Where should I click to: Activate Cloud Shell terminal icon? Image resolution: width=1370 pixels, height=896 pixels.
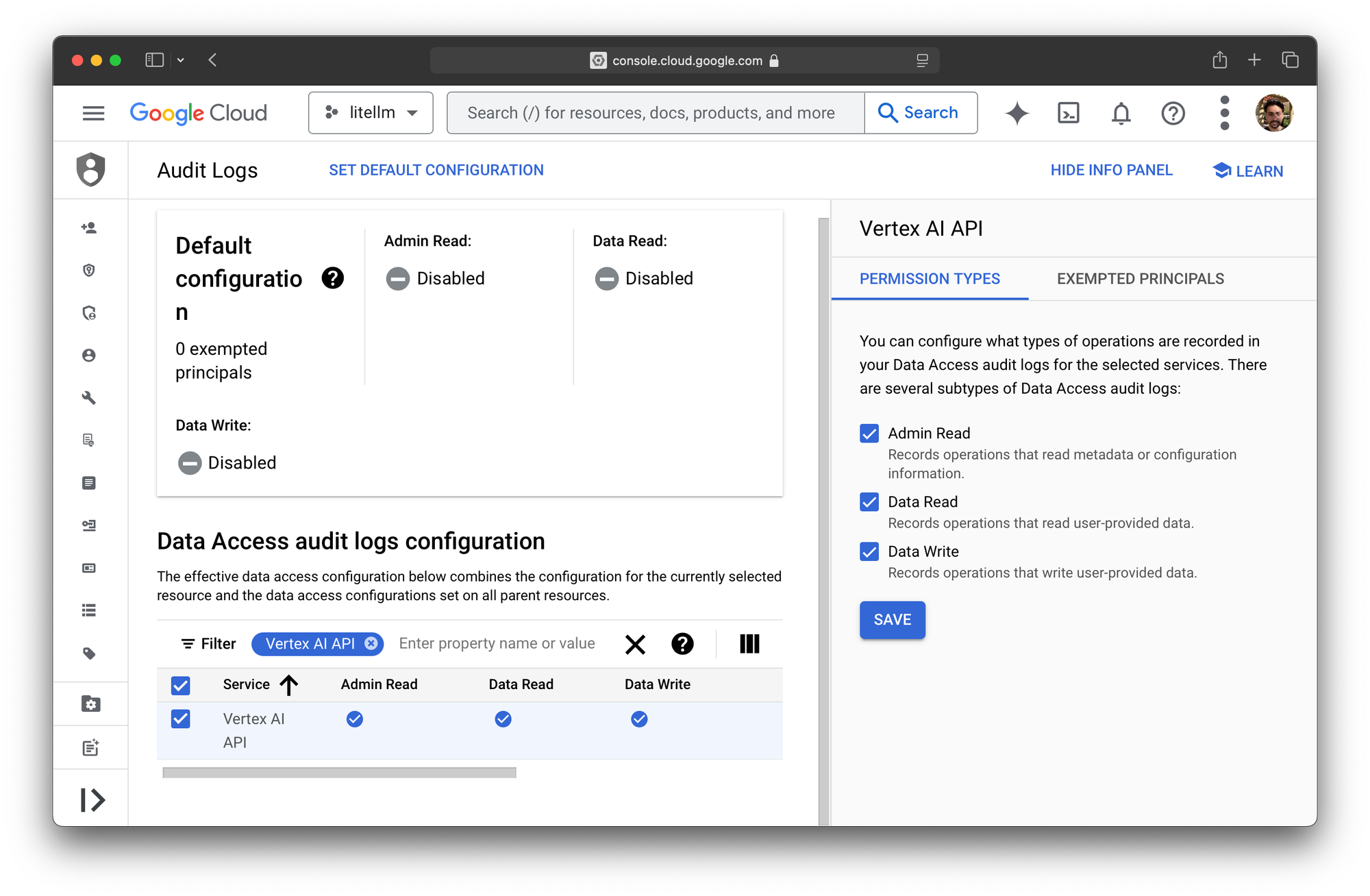point(1069,113)
